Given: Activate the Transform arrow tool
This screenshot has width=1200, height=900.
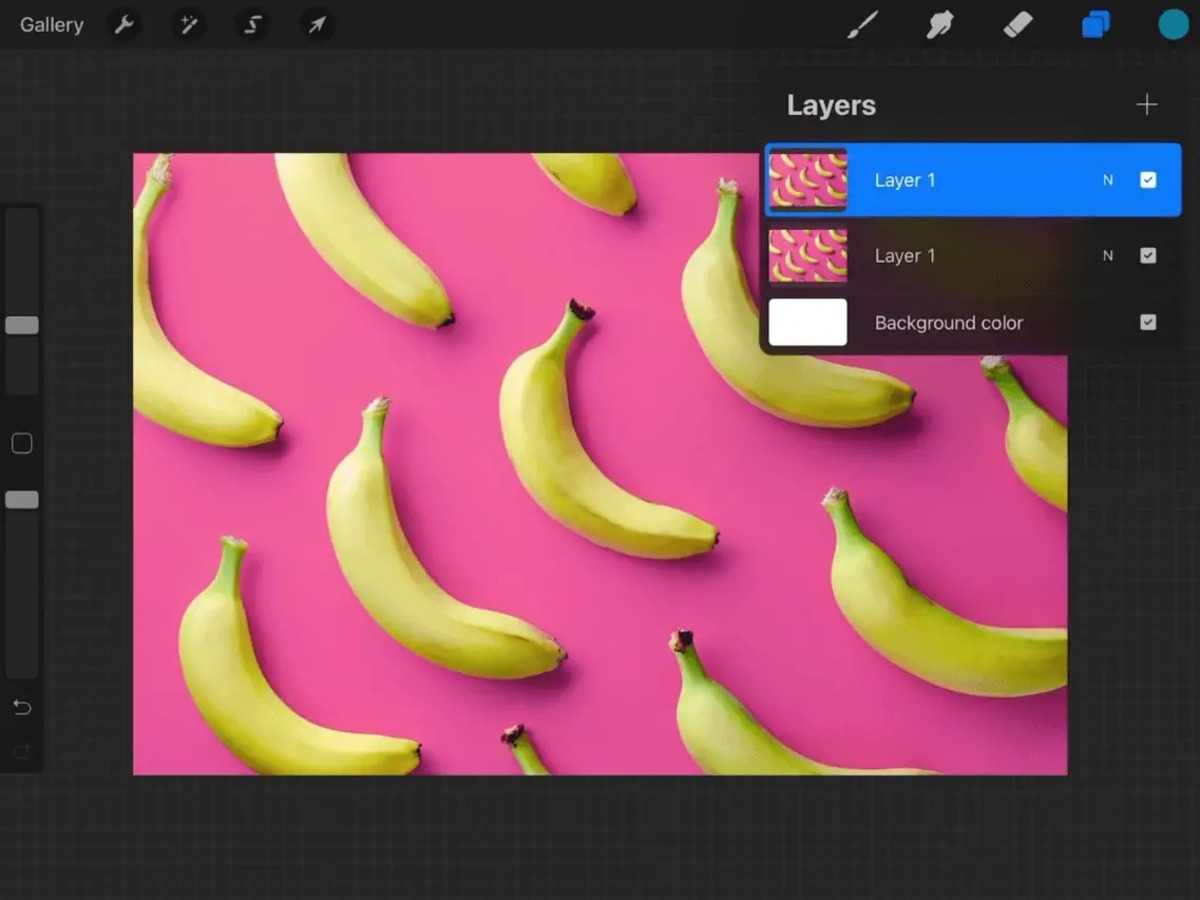Looking at the screenshot, I should coord(316,24).
